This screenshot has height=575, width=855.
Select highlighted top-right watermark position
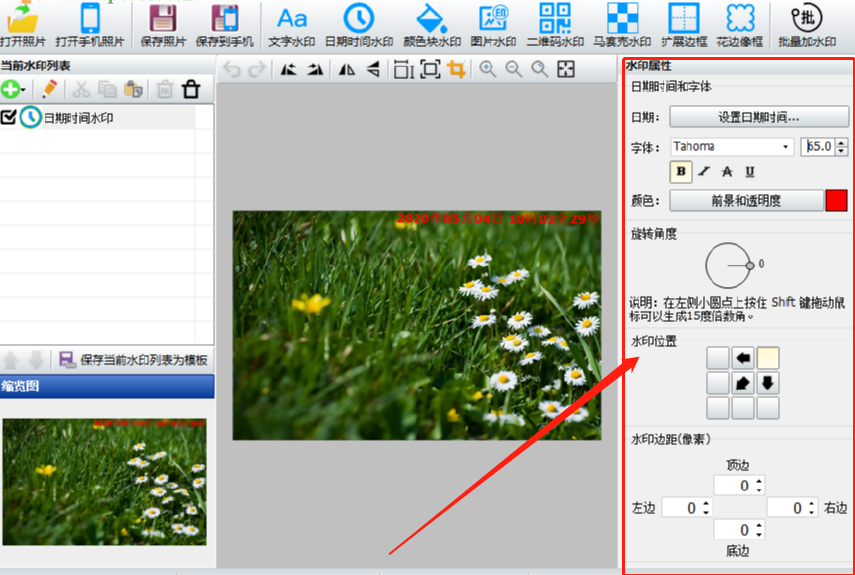coord(768,358)
